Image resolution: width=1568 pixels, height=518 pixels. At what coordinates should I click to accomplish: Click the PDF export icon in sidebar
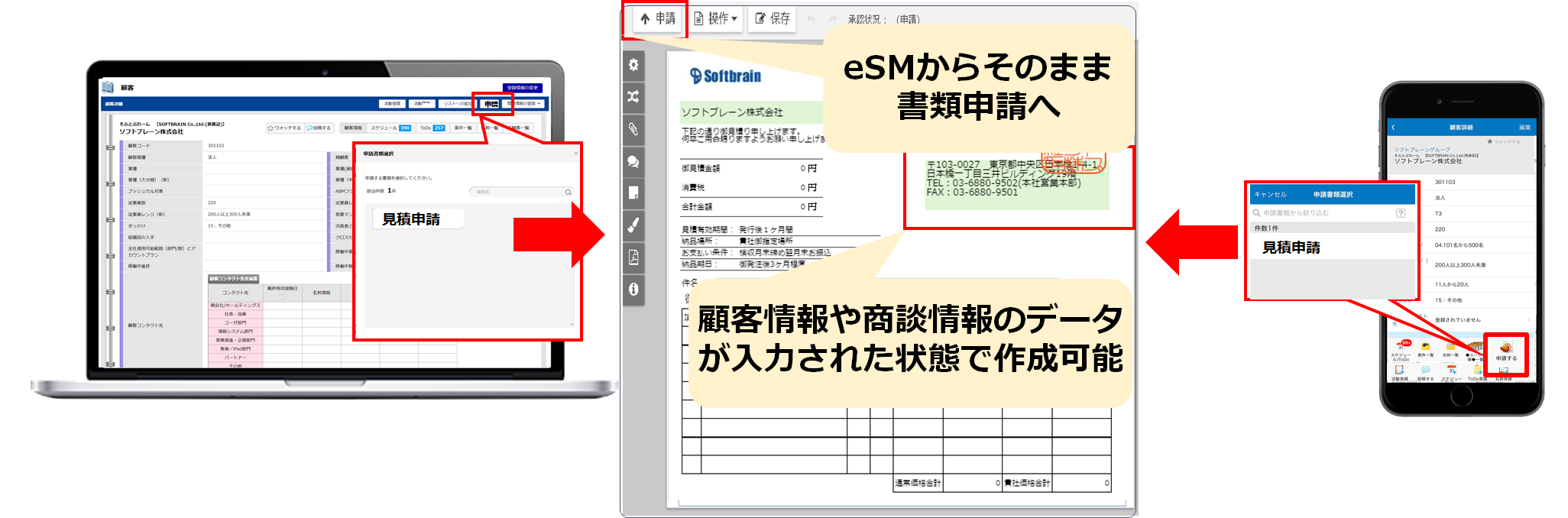pyautogui.click(x=633, y=257)
